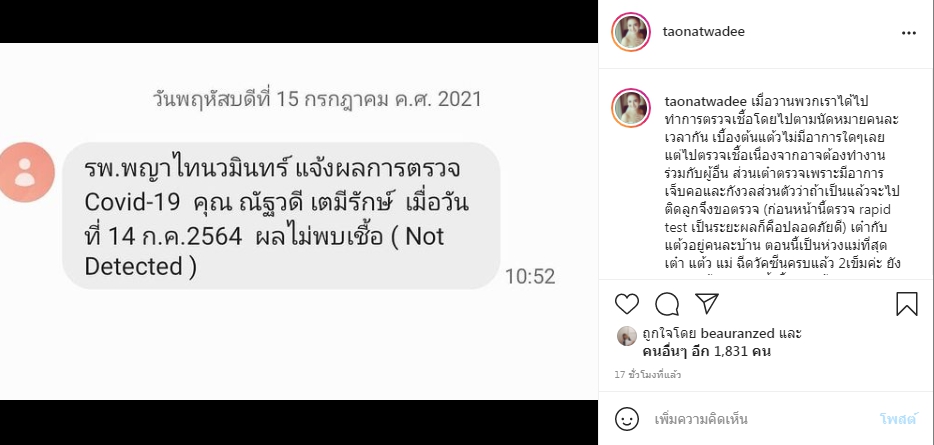Viewport: 934px width, 445px height.
Task: Open the three-dot more options menu
Action: 909,33
